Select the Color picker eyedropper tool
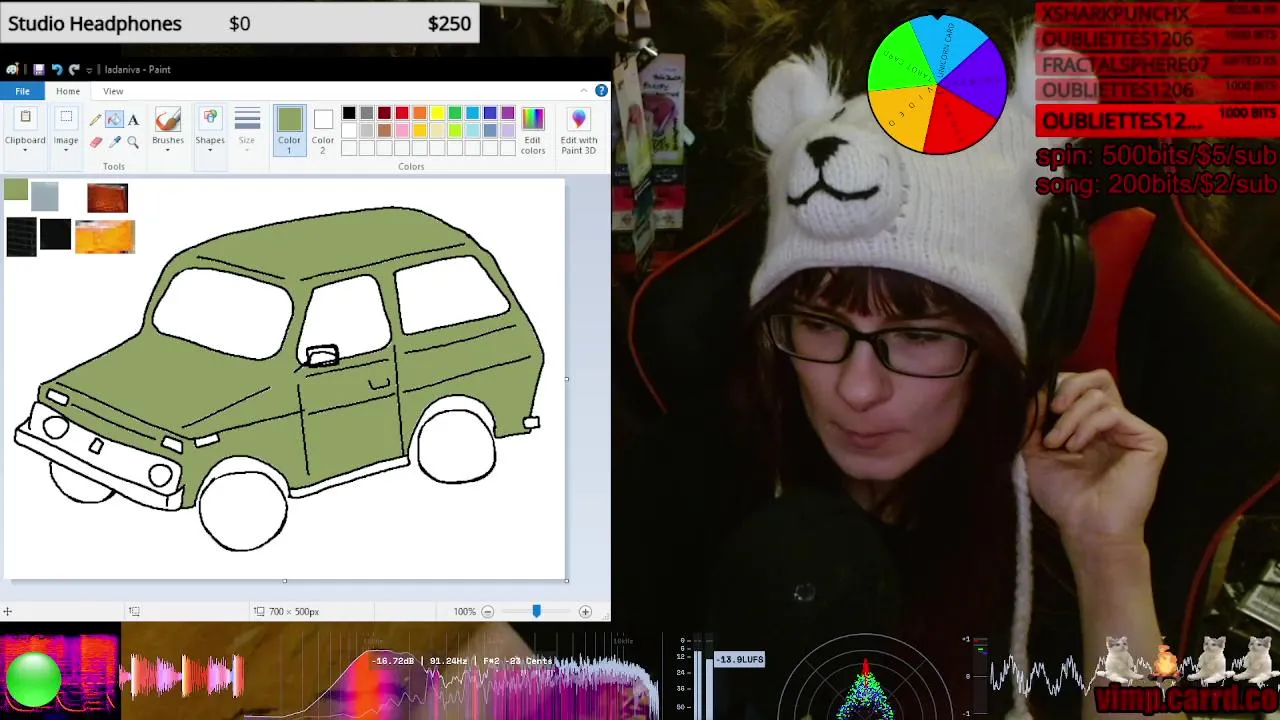 [x=114, y=142]
